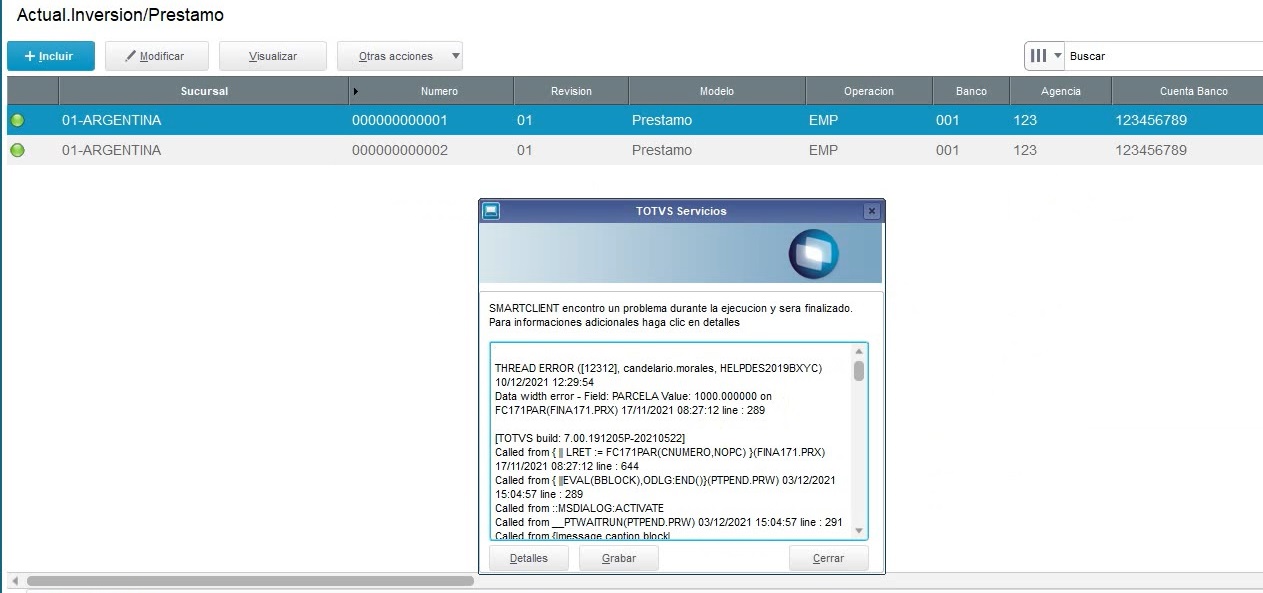The width and height of the screenshot is (1263, 593).
Task: Click 01-ARGENTINA in the second row
Action: 111,150
